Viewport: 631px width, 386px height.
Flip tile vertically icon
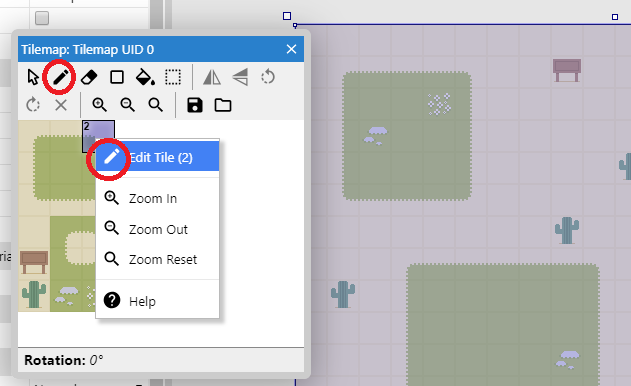pos(240,77)
